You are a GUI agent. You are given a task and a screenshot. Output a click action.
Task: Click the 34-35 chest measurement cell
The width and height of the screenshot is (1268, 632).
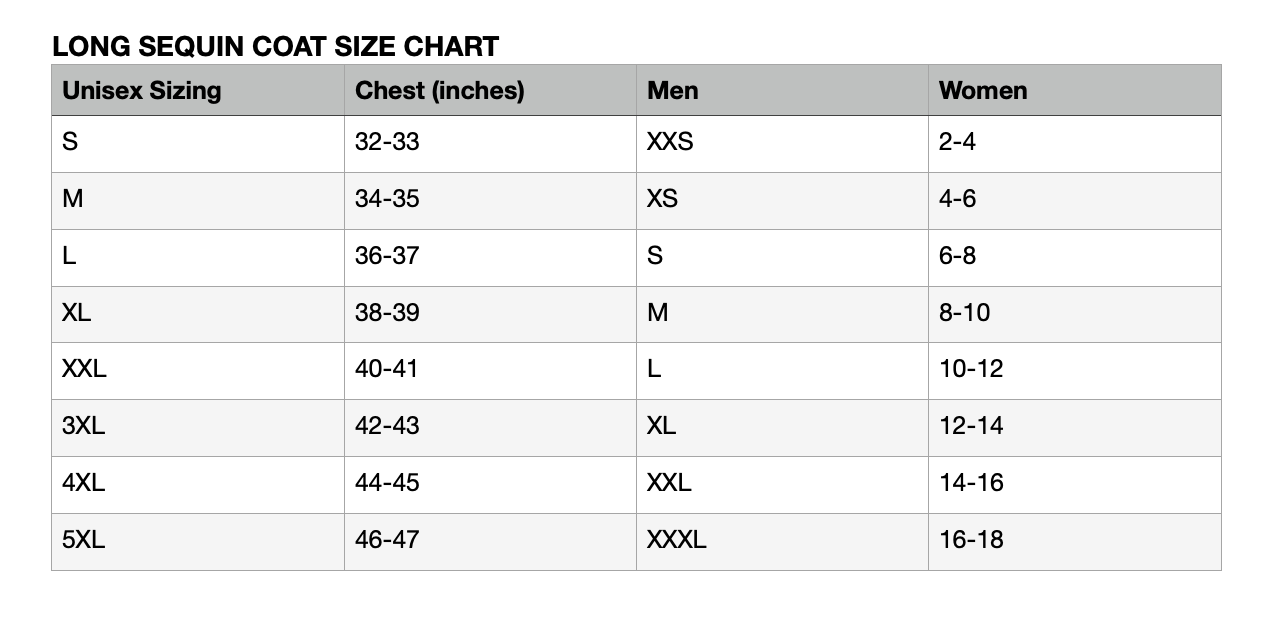point(387,199)
